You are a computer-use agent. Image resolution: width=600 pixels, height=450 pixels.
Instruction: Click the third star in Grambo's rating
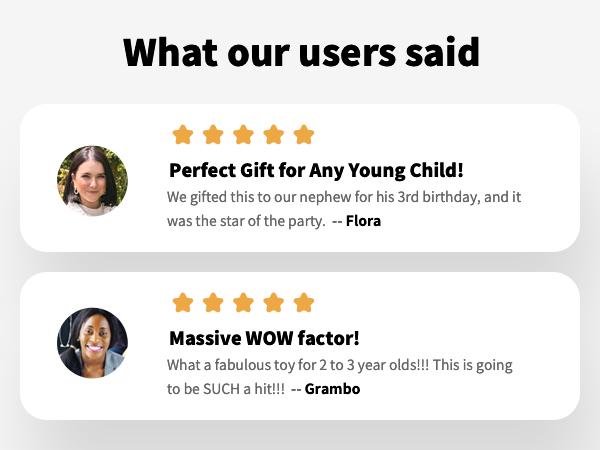click(x=243, y=302)
